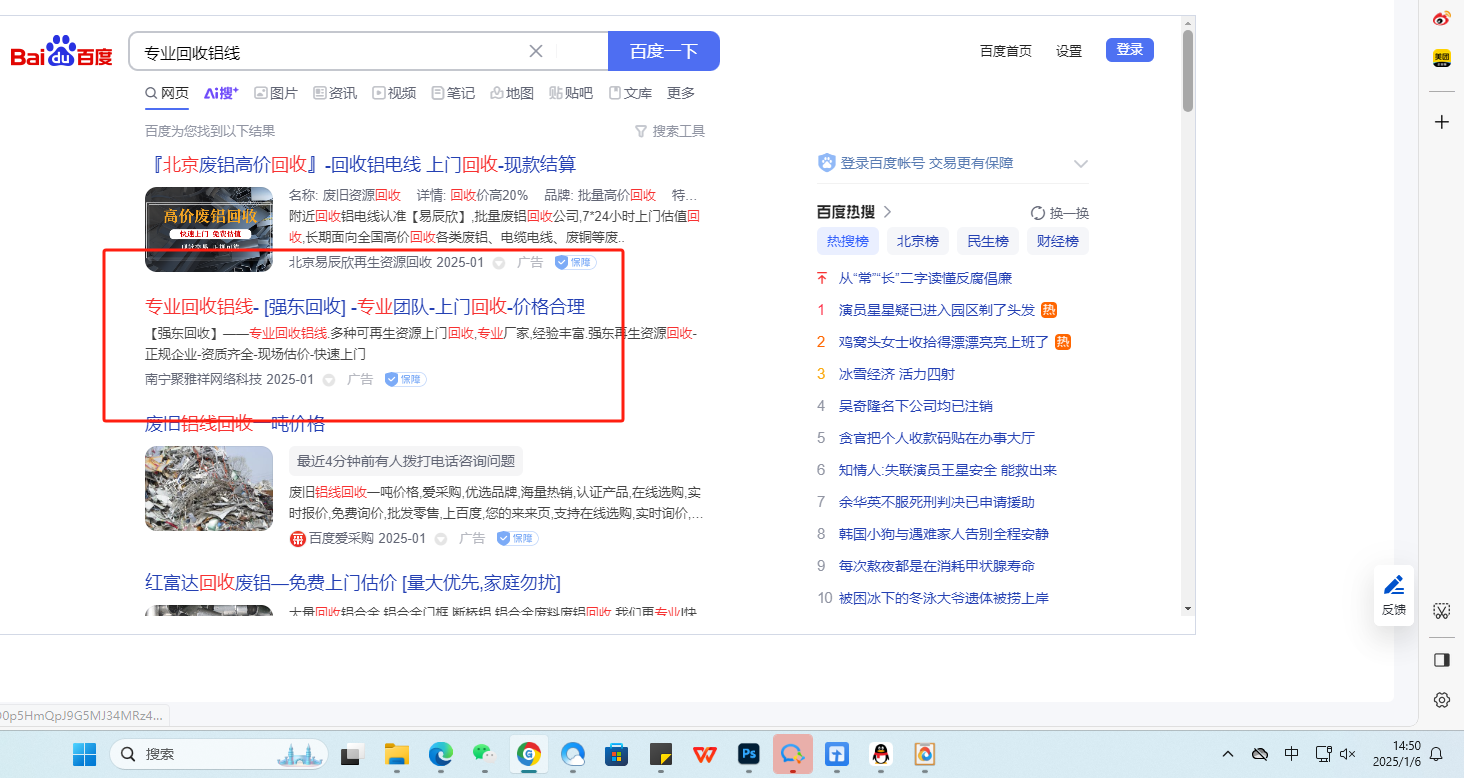Clear the search box with the X icon

(536, 52)
